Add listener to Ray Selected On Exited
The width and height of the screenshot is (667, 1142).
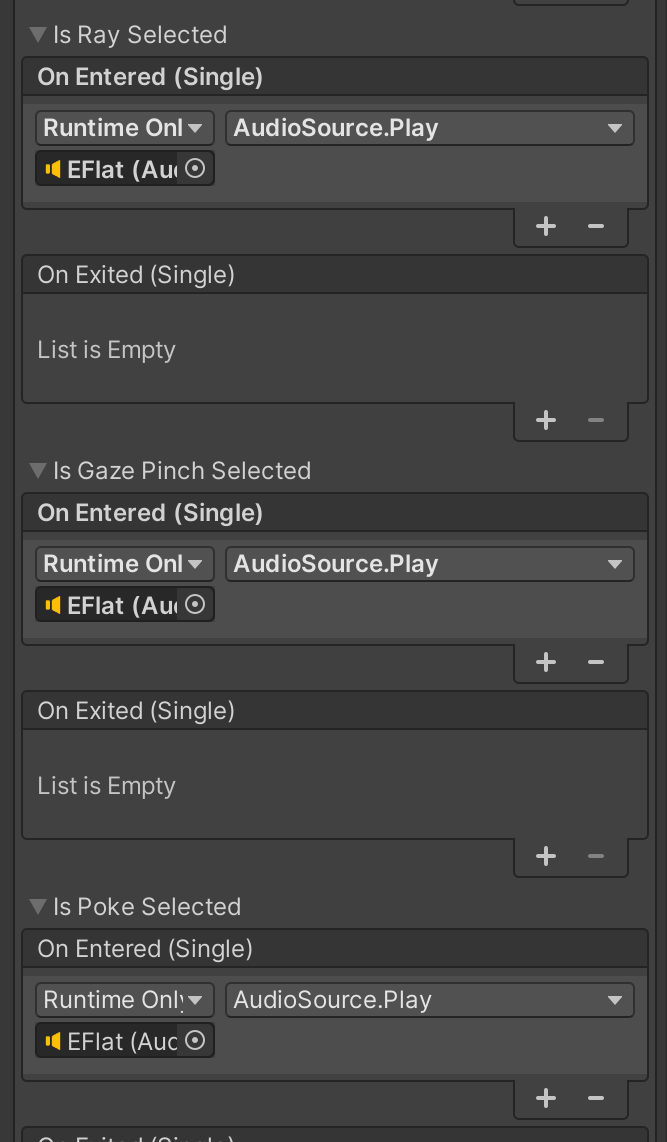click(x=546, y=420)
